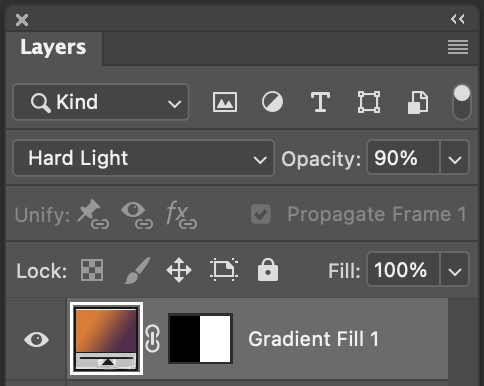Filter for smart objects icon
Screen dimensions: 484x386
[x=418, y=102]
